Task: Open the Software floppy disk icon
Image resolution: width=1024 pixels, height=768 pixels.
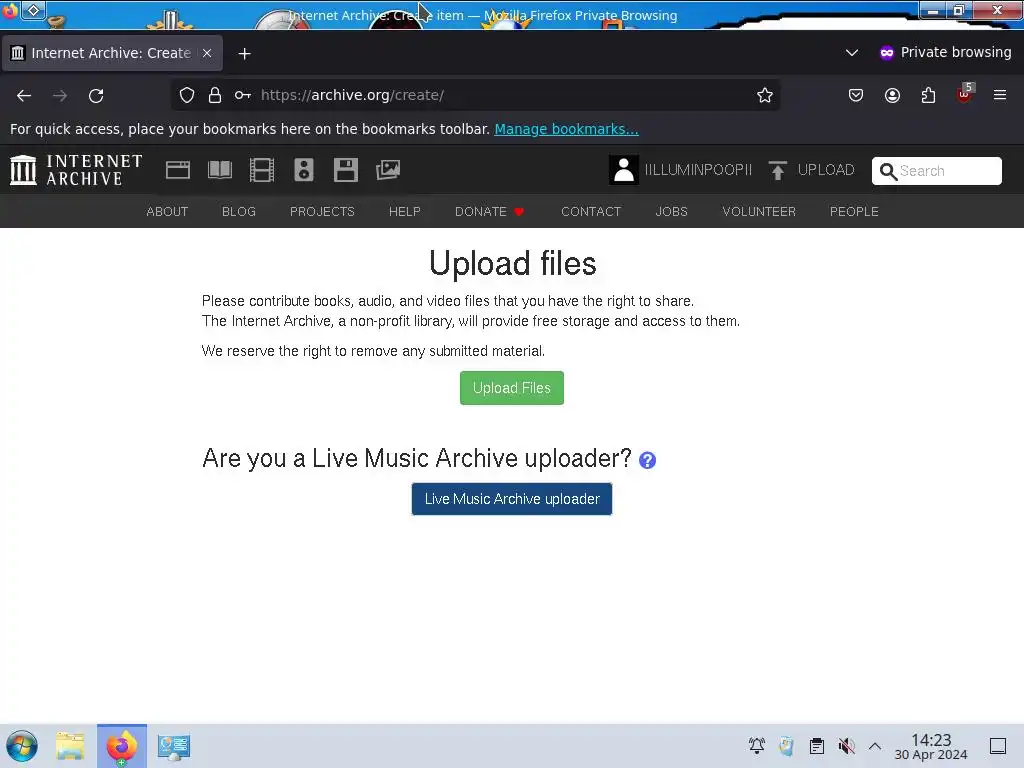Action: pyautogui.click(x=345, y=170)
